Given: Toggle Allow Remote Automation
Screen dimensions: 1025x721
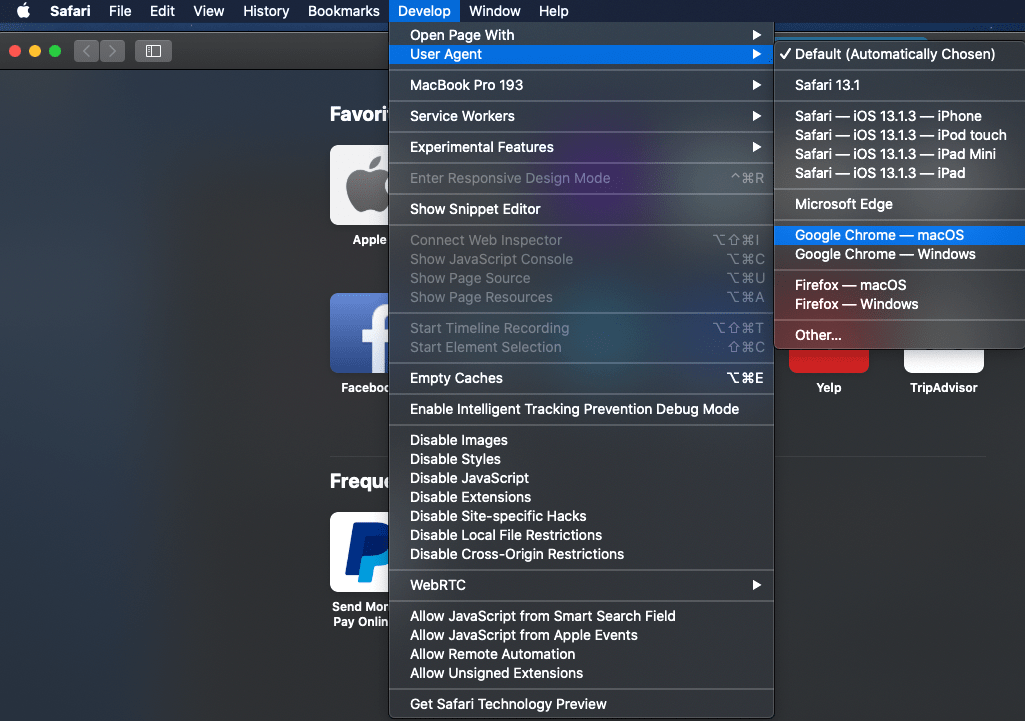Looking at the screenshot, I should pyautogui.click(x=581, y=654).
